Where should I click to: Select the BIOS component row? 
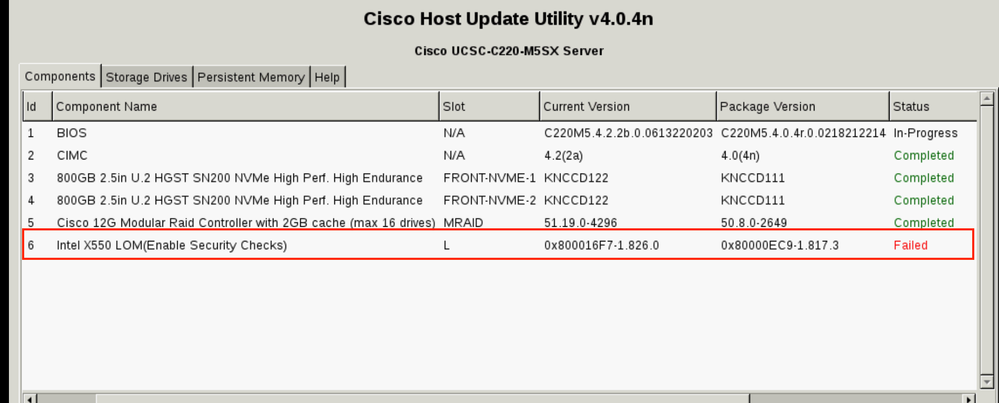tap(500, 133)
